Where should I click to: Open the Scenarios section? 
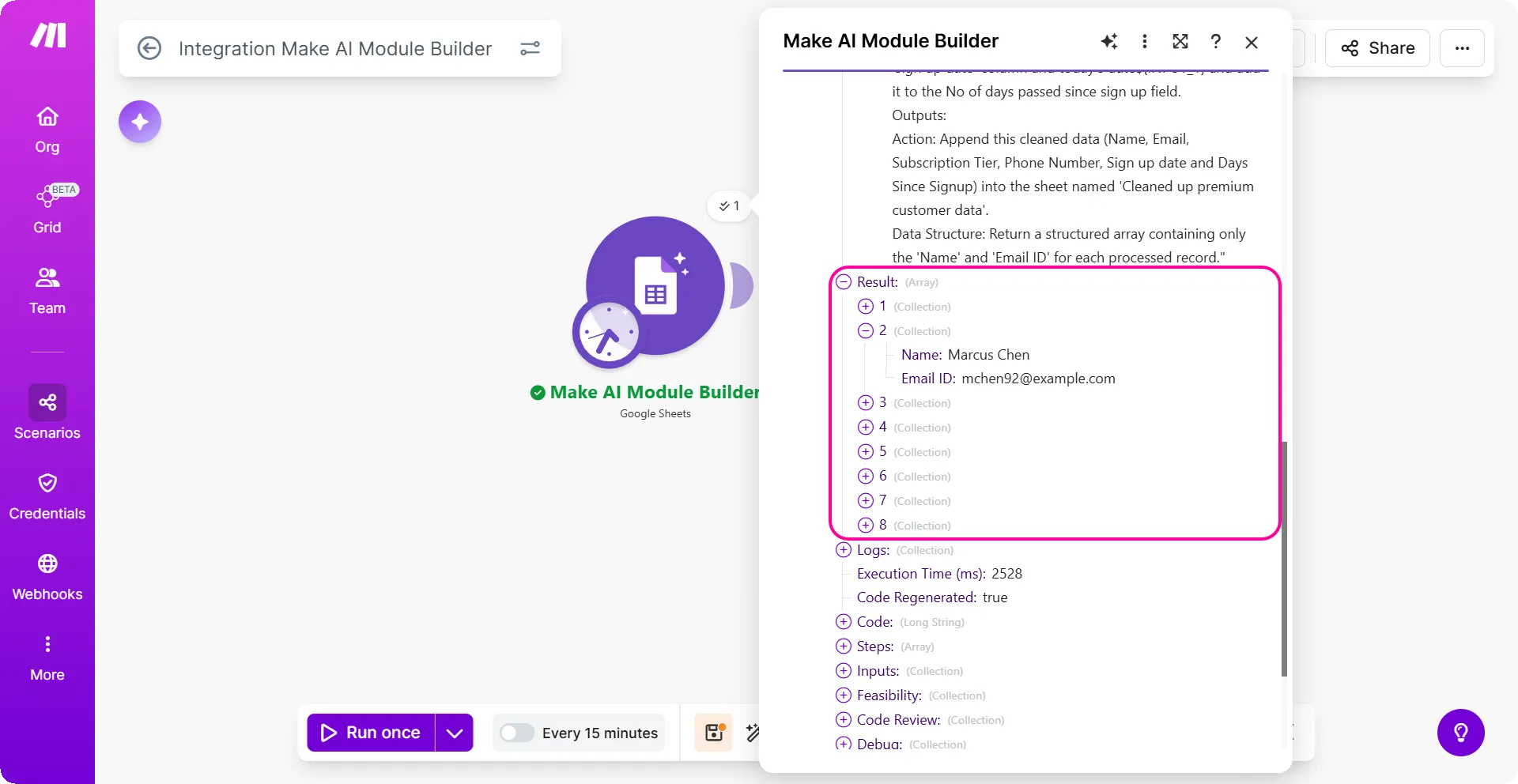[47, 413]
